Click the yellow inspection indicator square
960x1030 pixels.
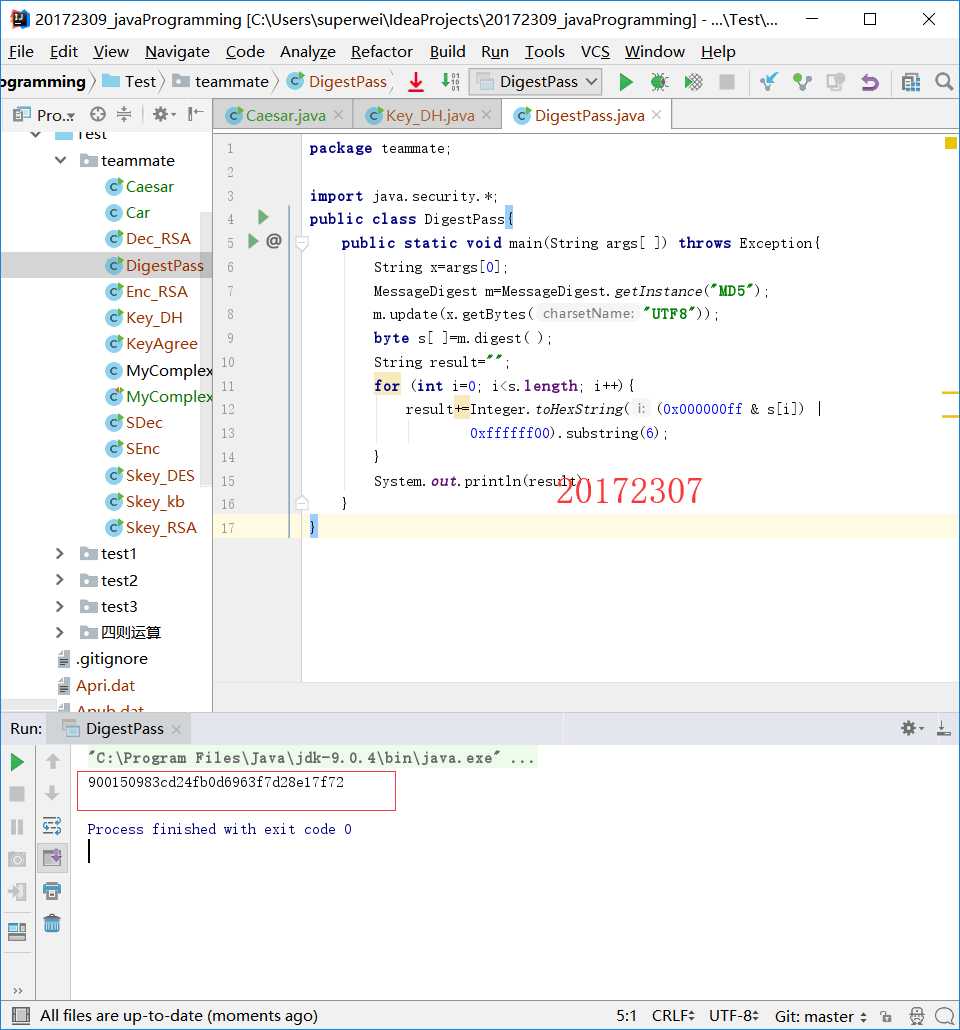pos(950,143)
